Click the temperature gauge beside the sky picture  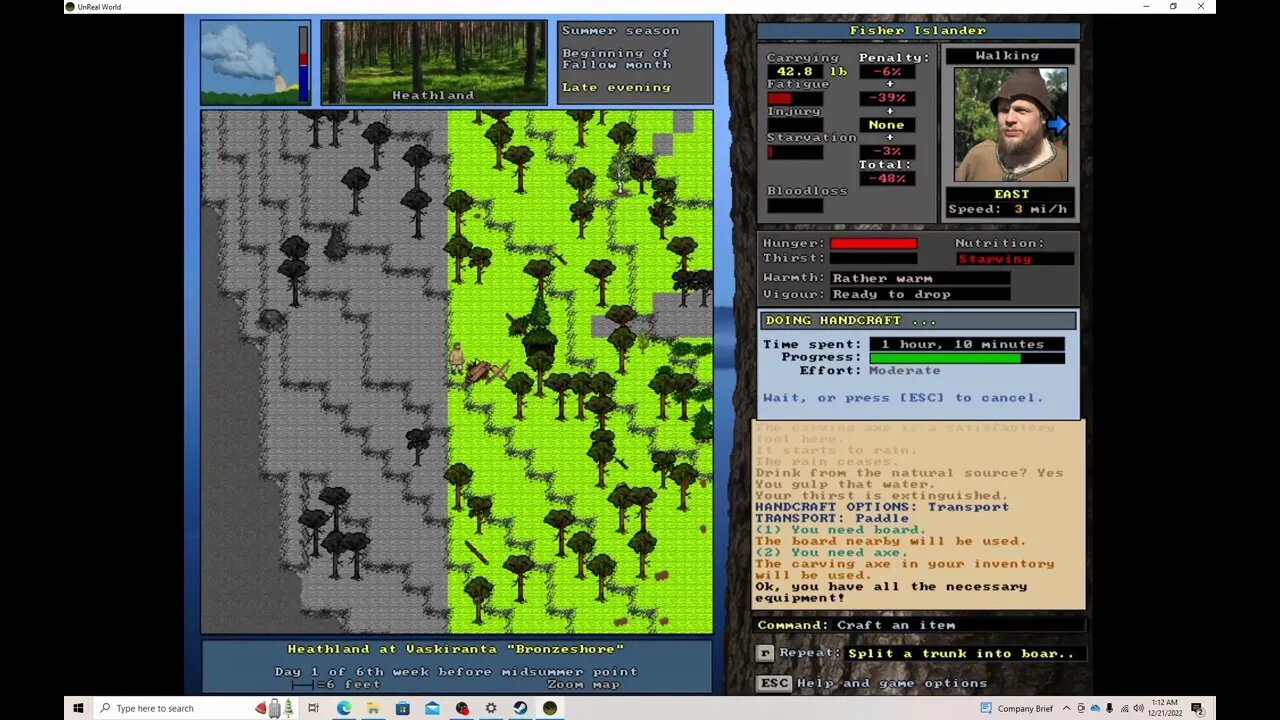click(303, 62)
